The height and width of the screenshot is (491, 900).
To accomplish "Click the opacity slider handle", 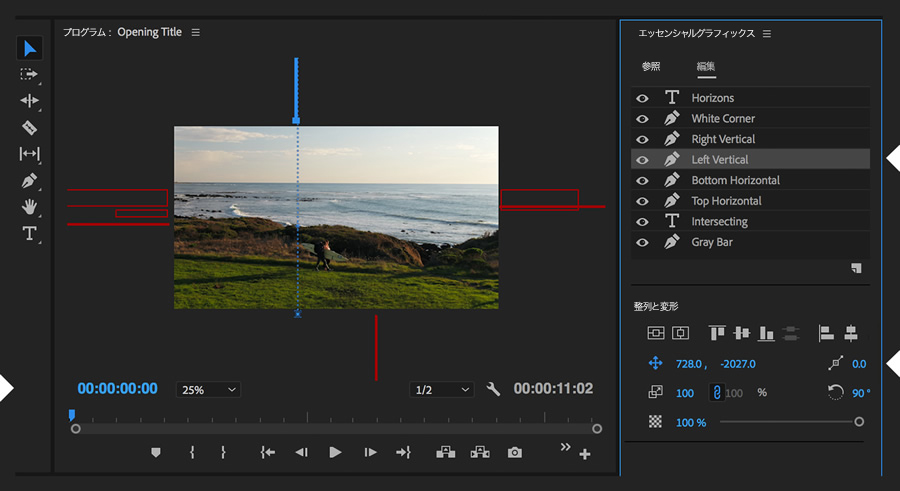I will click(858, 422).
